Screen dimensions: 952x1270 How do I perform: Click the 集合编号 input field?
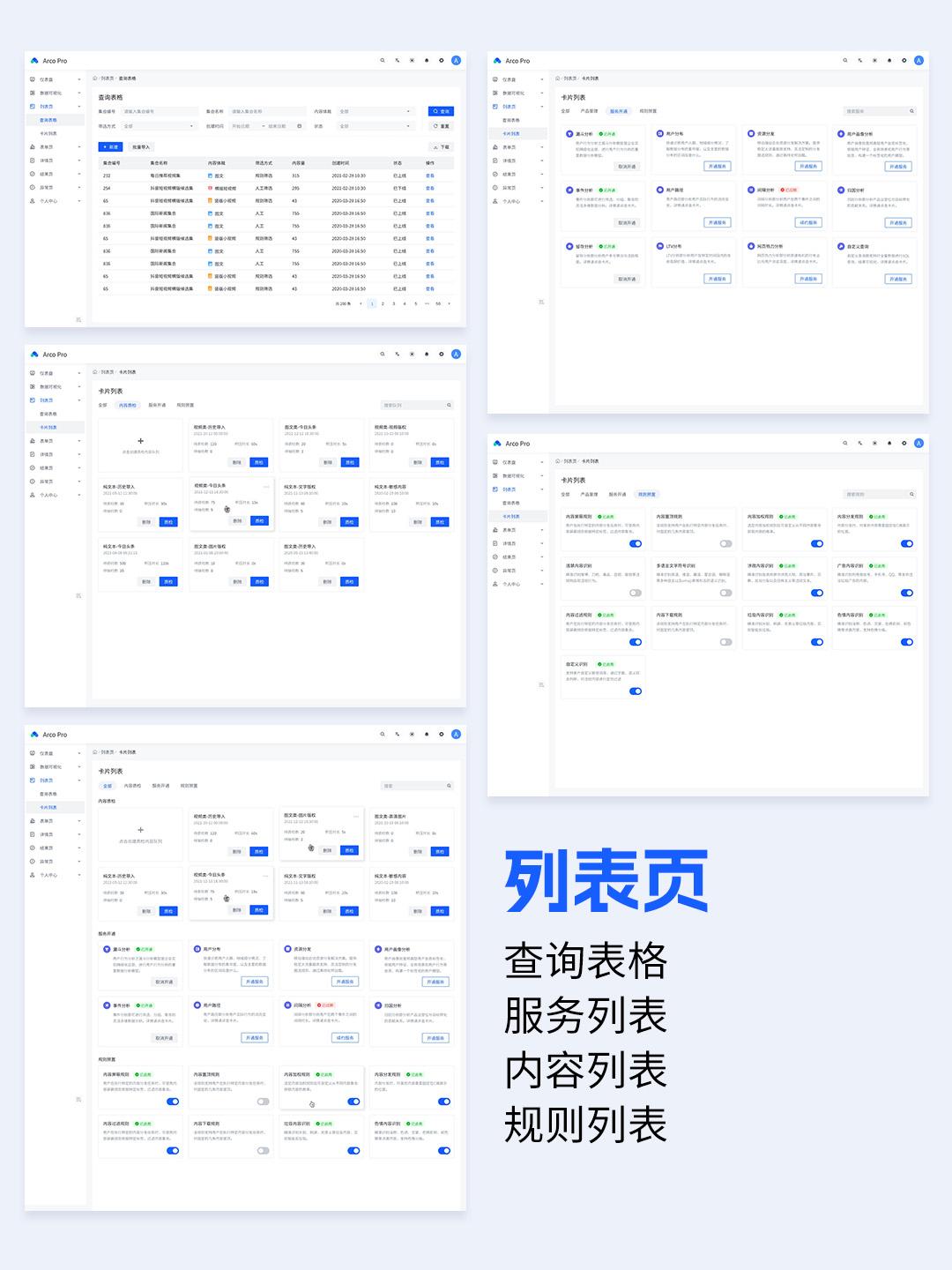point(159,112)
